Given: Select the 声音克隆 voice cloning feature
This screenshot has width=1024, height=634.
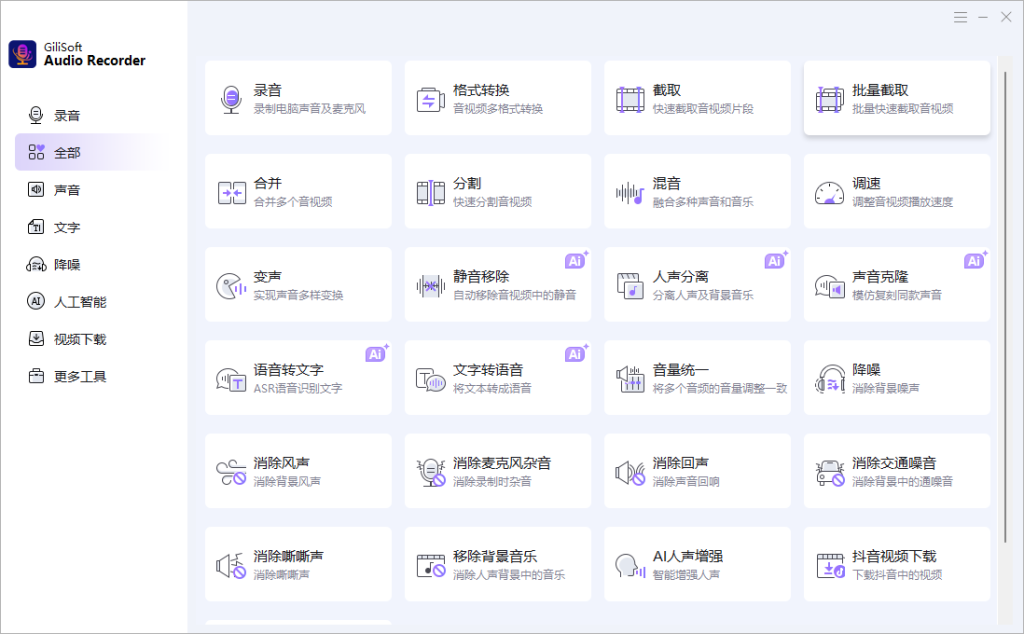Looking at the screenshot, I should coord(895,284).
